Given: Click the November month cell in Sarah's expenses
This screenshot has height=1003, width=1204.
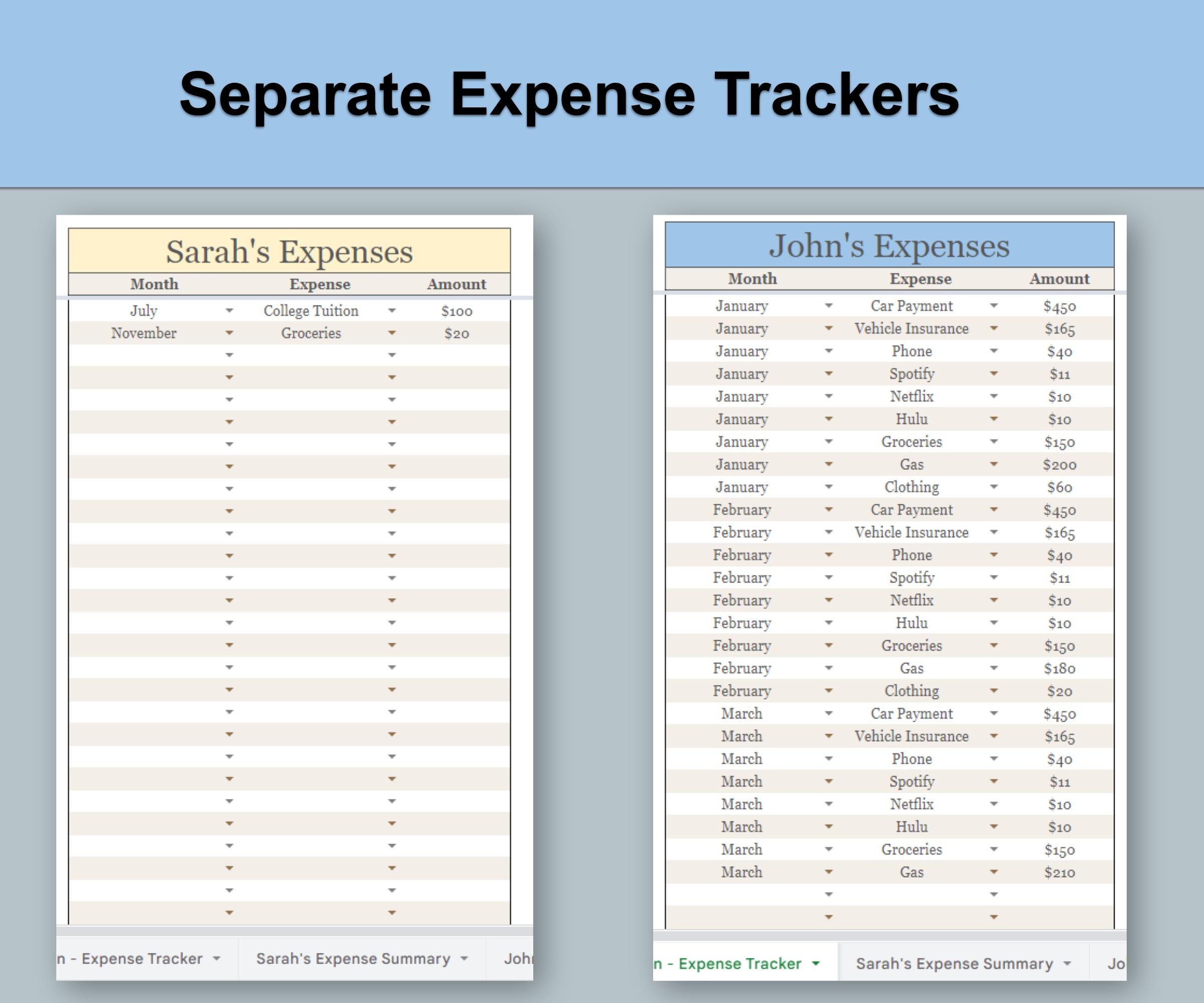Looking at the screenshot, I should pos(144,333).
